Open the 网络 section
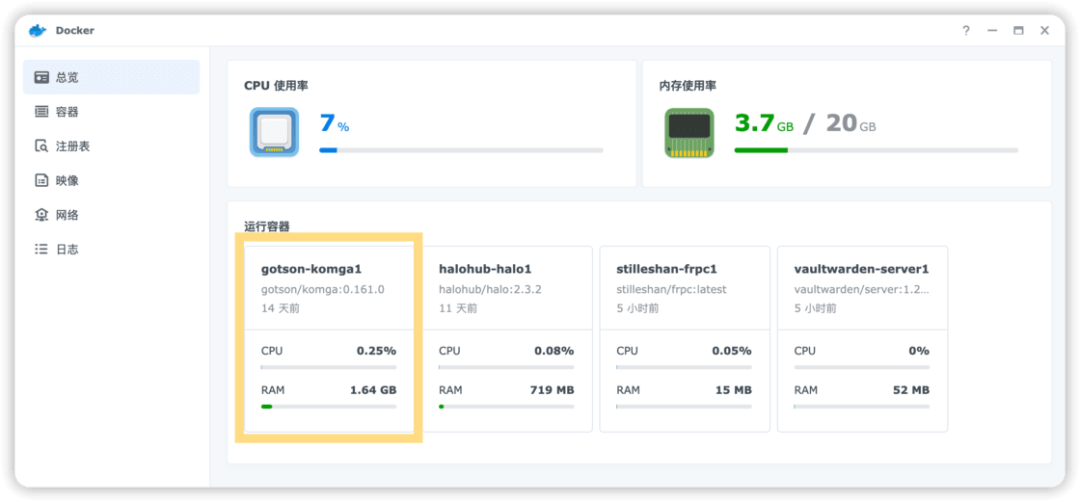 (x=112, y=215)
